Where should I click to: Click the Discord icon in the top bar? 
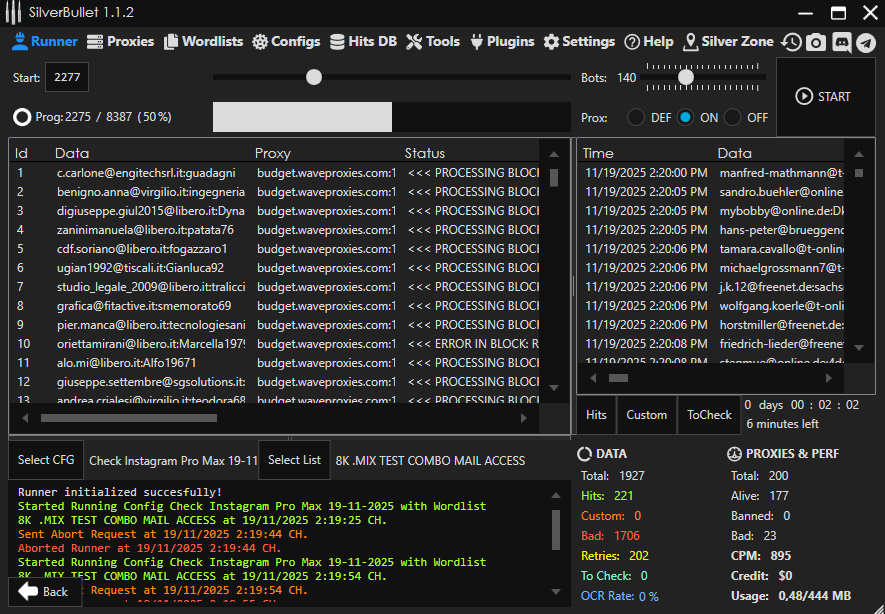point(841,42)
